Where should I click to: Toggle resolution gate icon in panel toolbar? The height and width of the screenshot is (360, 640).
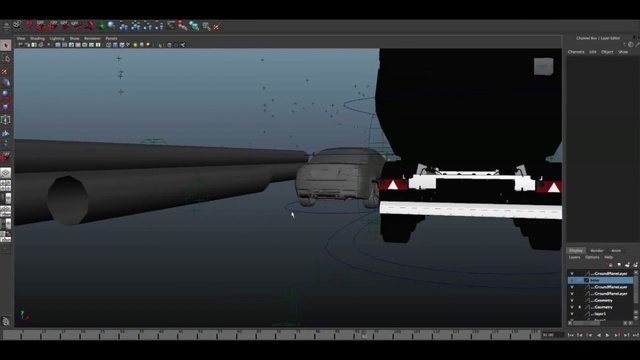71,45
